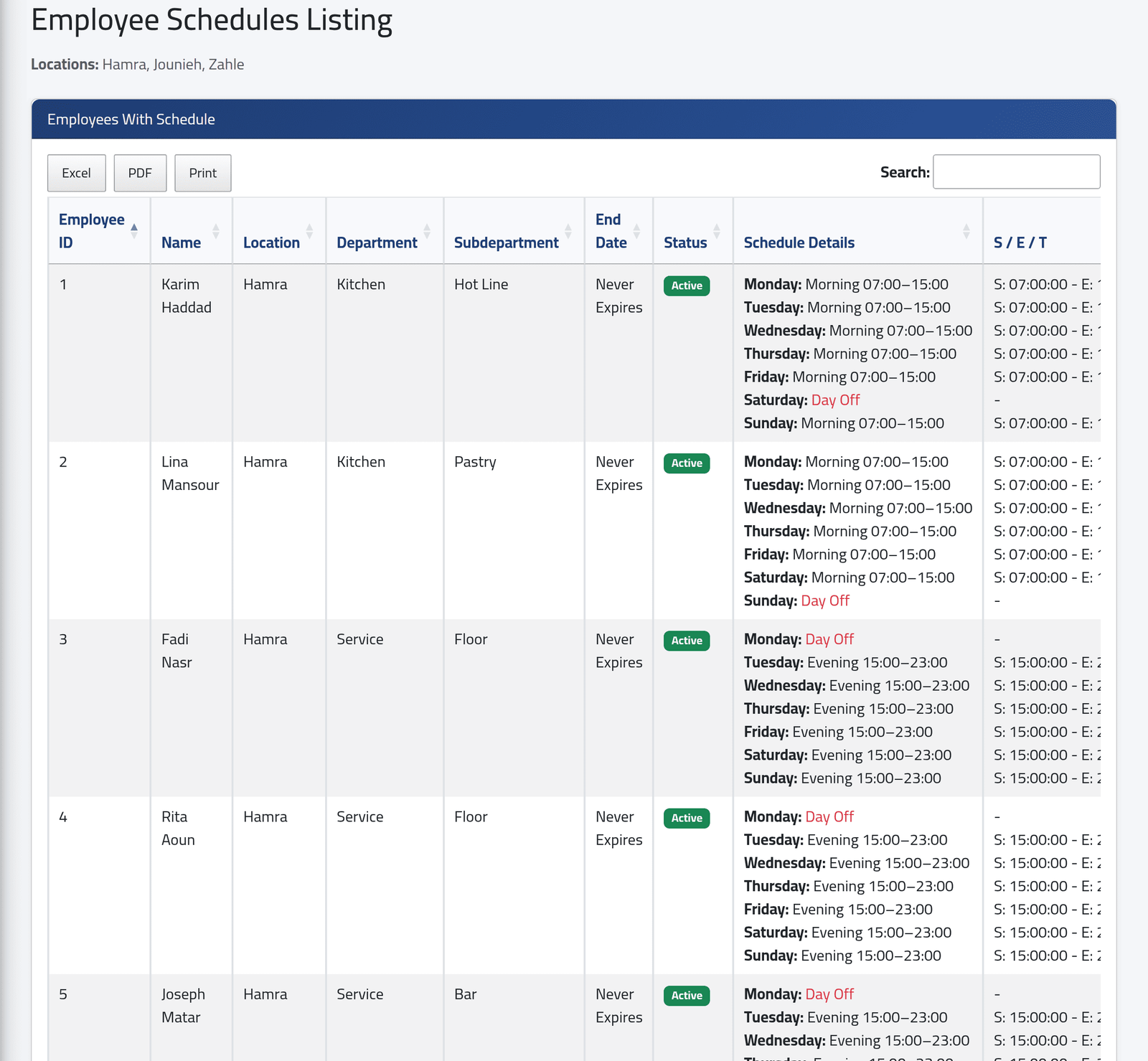The width and height of the screenshot is (1148, 1061).
Task: Click Active badge for Lina Mansour
Action: click(x=687, y=463)
